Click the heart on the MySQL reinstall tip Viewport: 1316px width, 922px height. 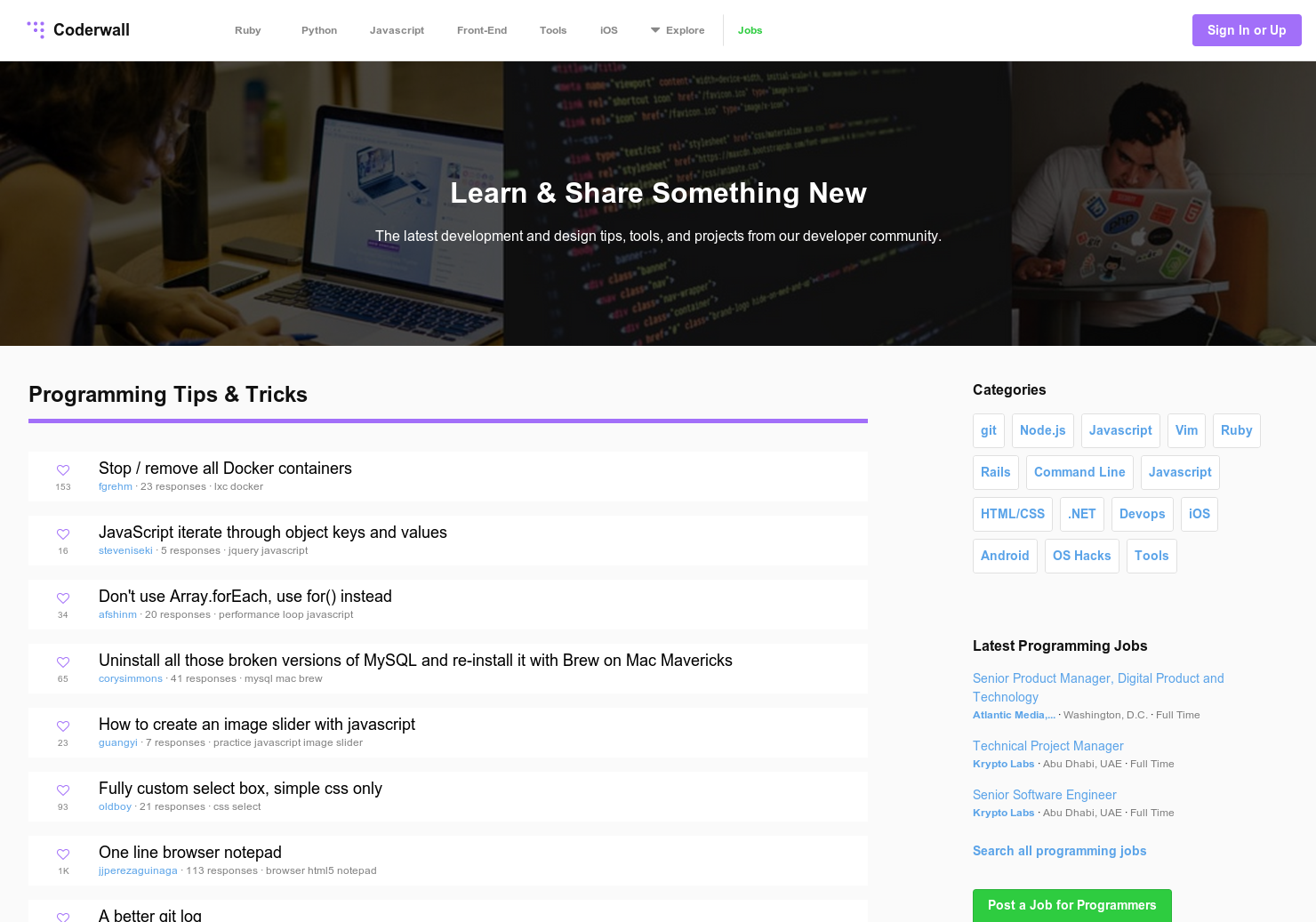(x=63, y=661)
